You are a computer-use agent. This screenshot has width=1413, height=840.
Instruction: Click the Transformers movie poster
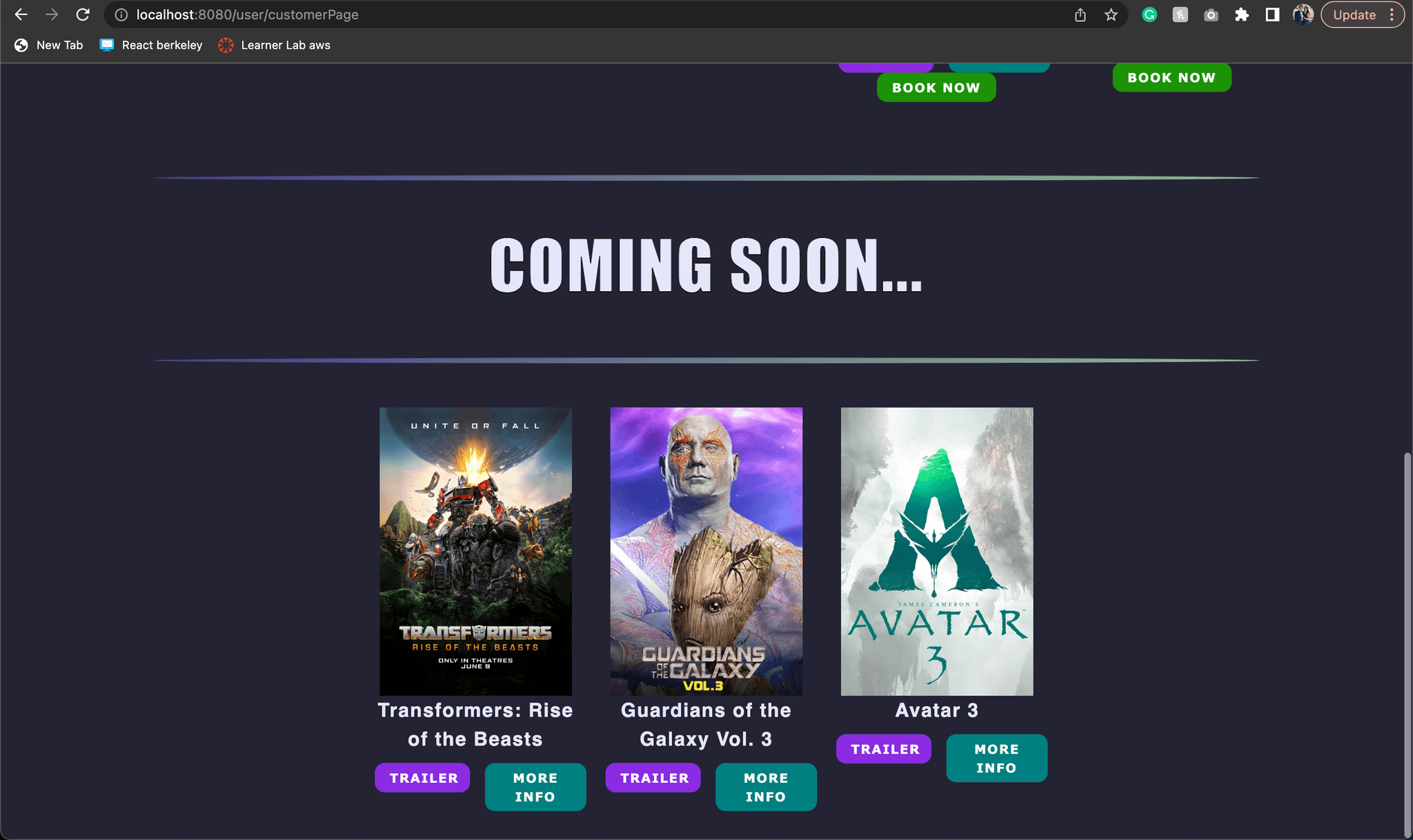[x=475, y=551]
